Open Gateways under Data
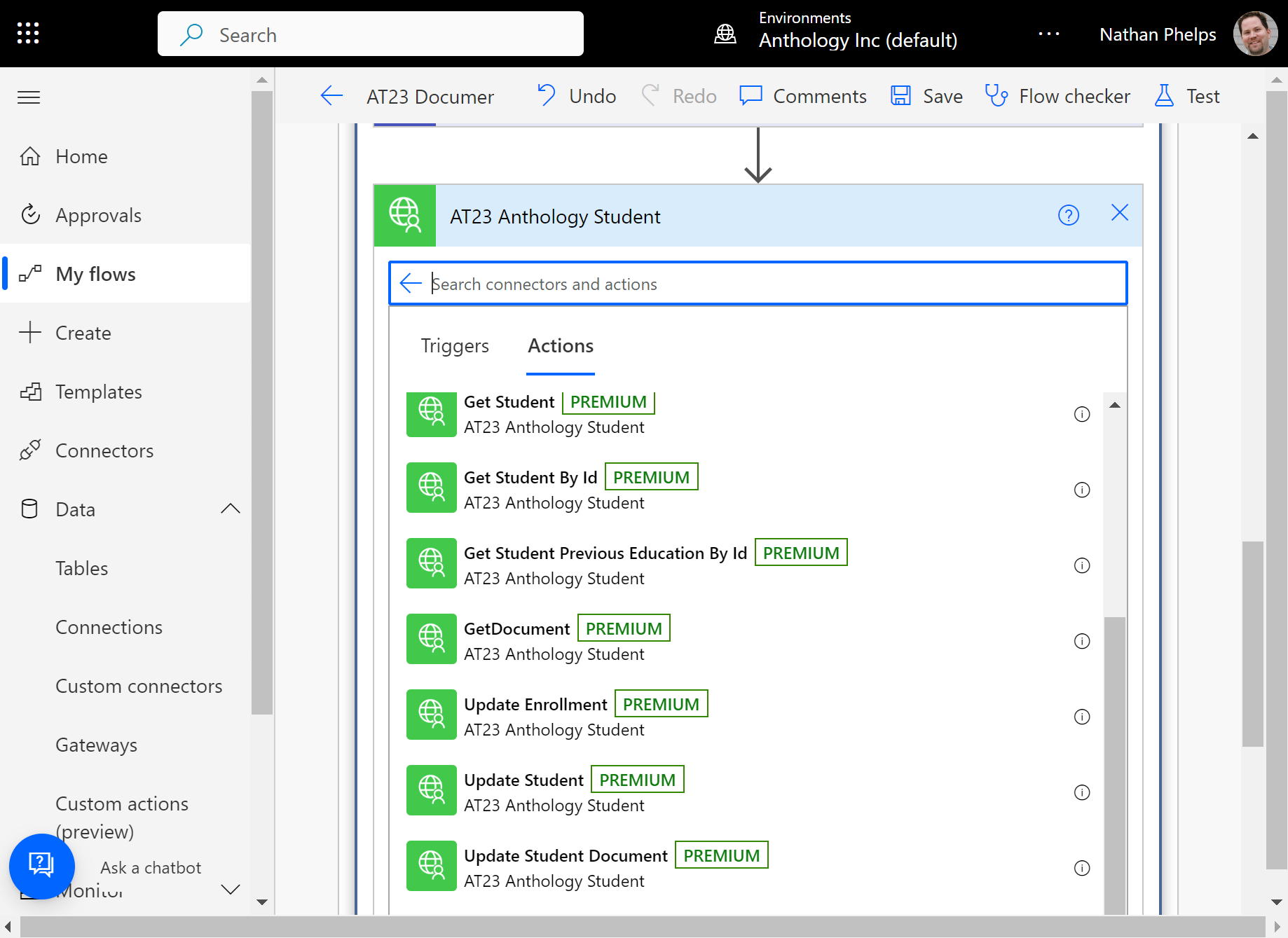This screenshot has width=1288, height=938. click(x=96, y=745)
